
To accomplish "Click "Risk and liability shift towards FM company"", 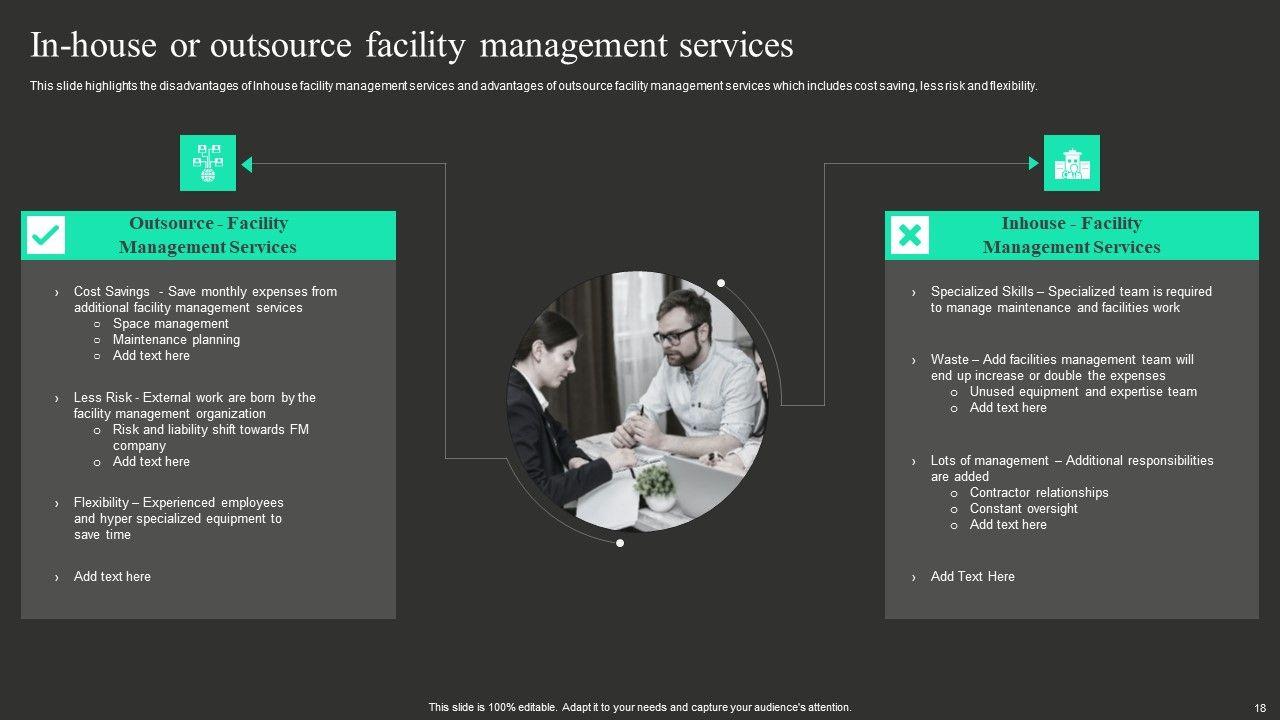I will (x=211, y=438).
